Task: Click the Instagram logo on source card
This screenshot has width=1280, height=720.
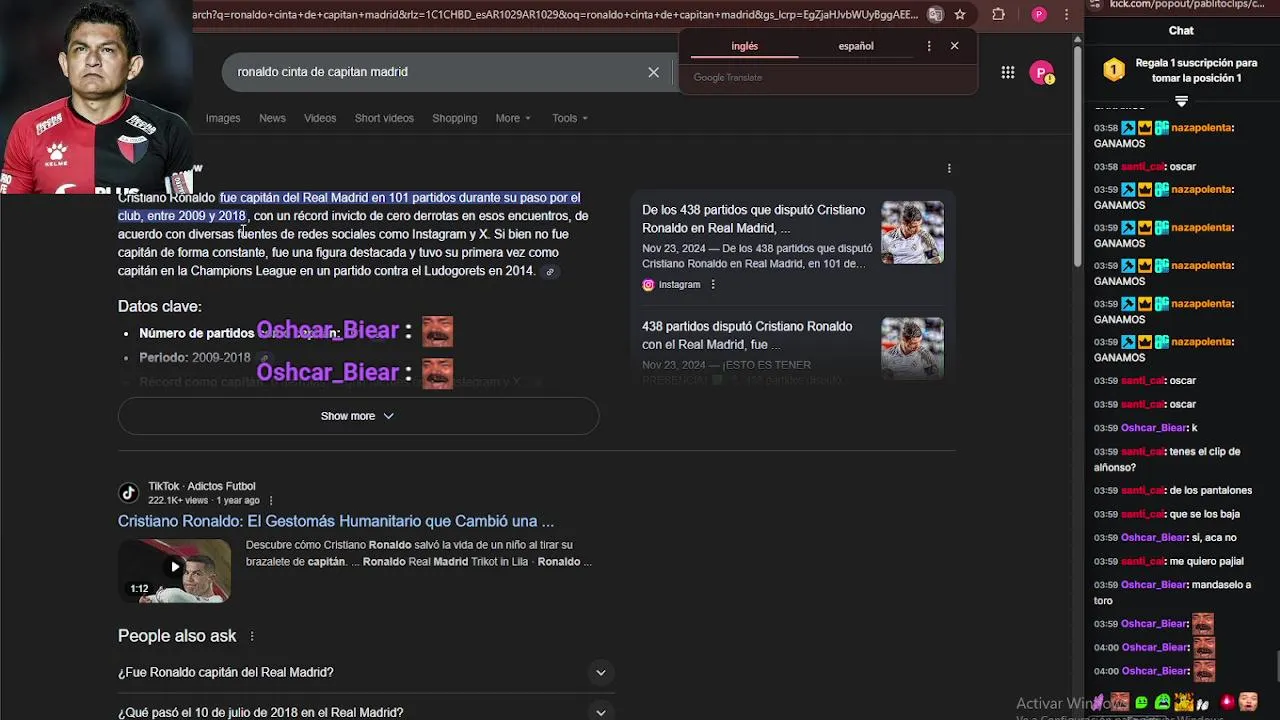Action: point(648,284)
